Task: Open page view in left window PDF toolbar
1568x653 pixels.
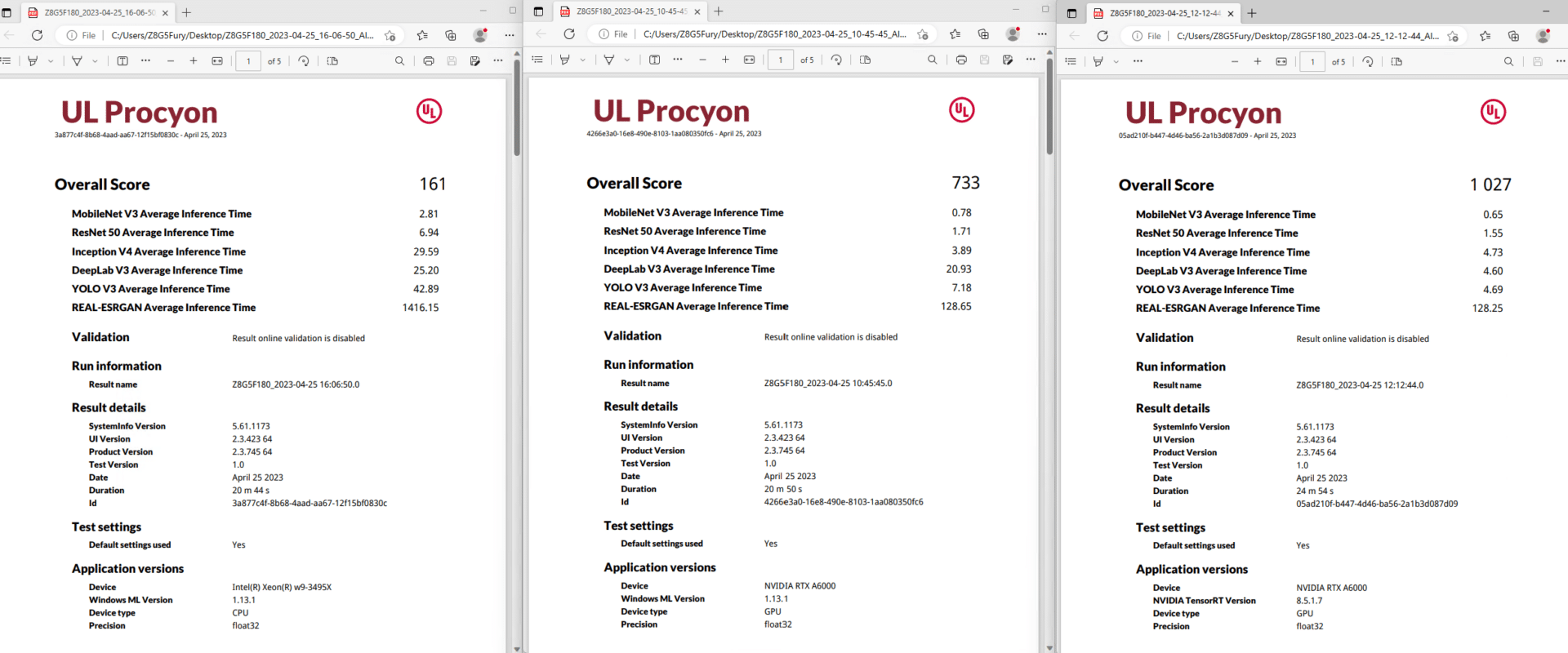Action: click(x=332, y=61)
